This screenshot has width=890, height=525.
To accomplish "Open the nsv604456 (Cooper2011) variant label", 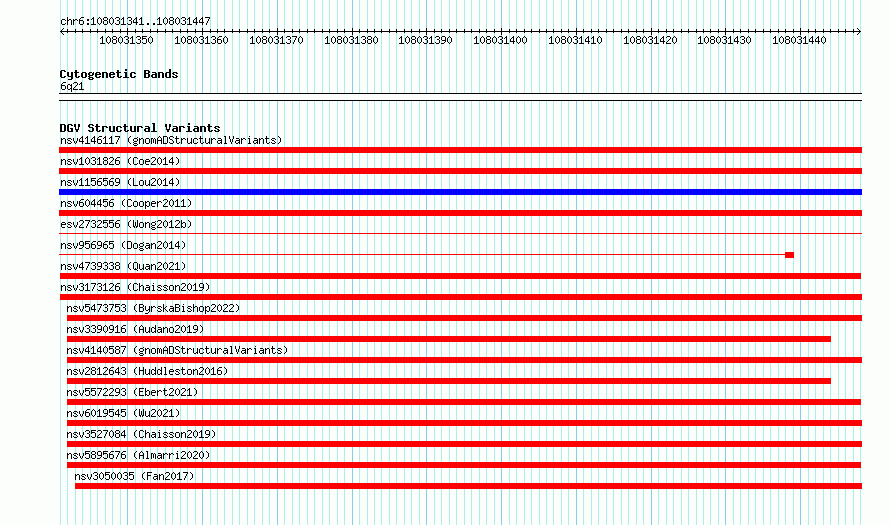I will (126, 203).
